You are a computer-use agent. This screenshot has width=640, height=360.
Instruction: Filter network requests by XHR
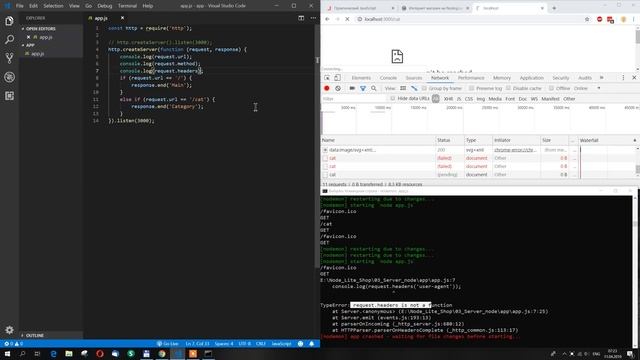[448, 99]
